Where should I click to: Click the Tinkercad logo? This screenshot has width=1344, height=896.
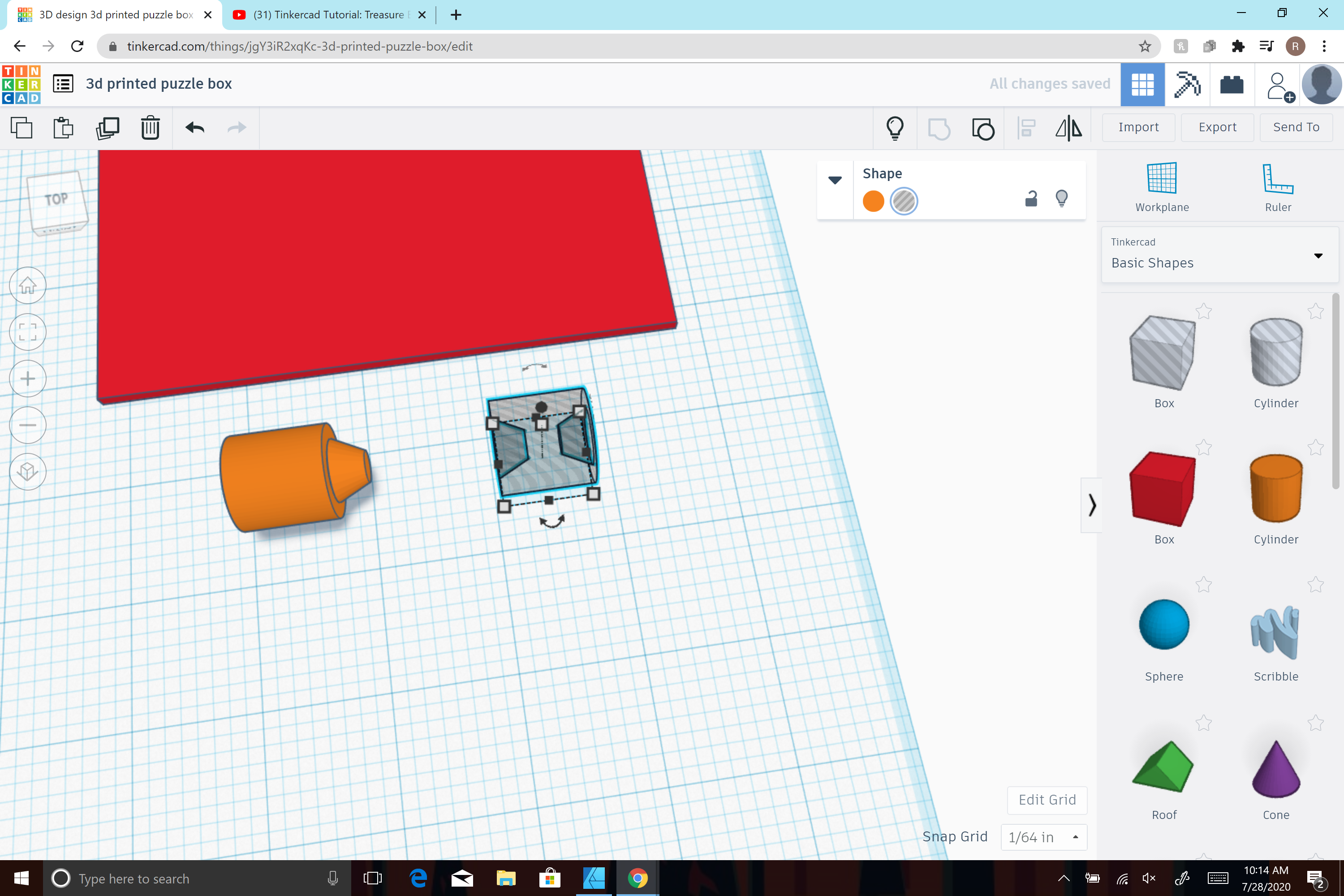(21, 84)
